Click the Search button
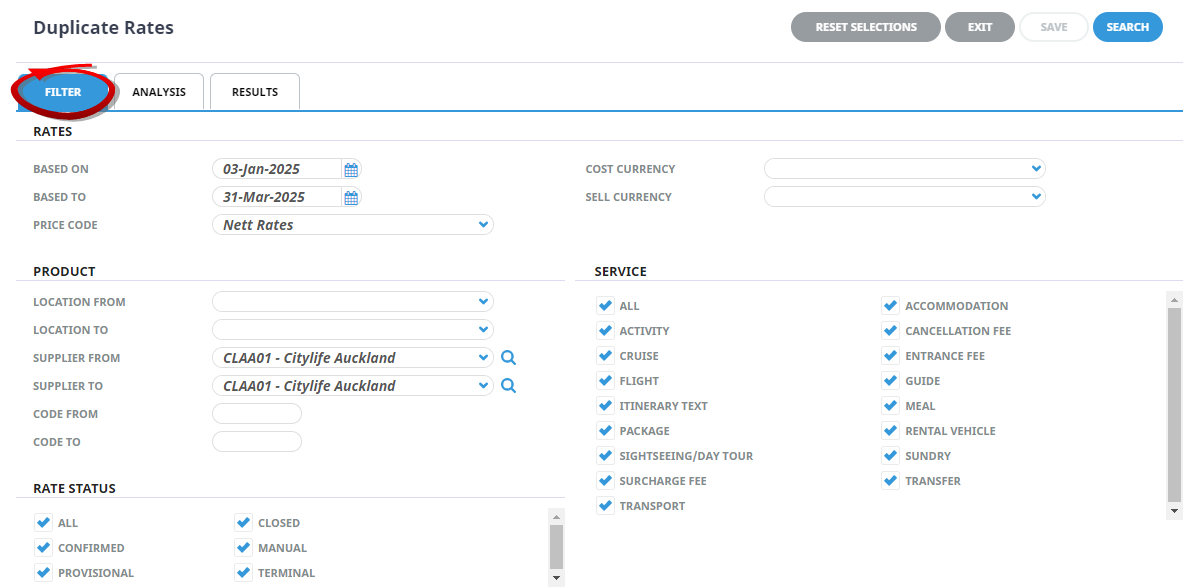Viewport: 1183px width, 588px height. click(x=1127, y=27)
